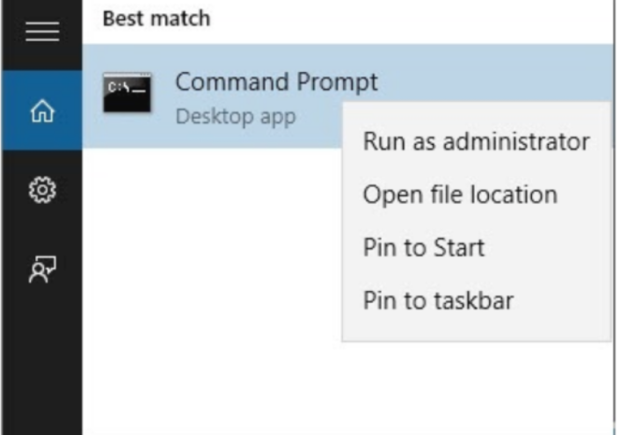Click blank header area right of Best match
The image size is (620, 435).
[411, 20]
